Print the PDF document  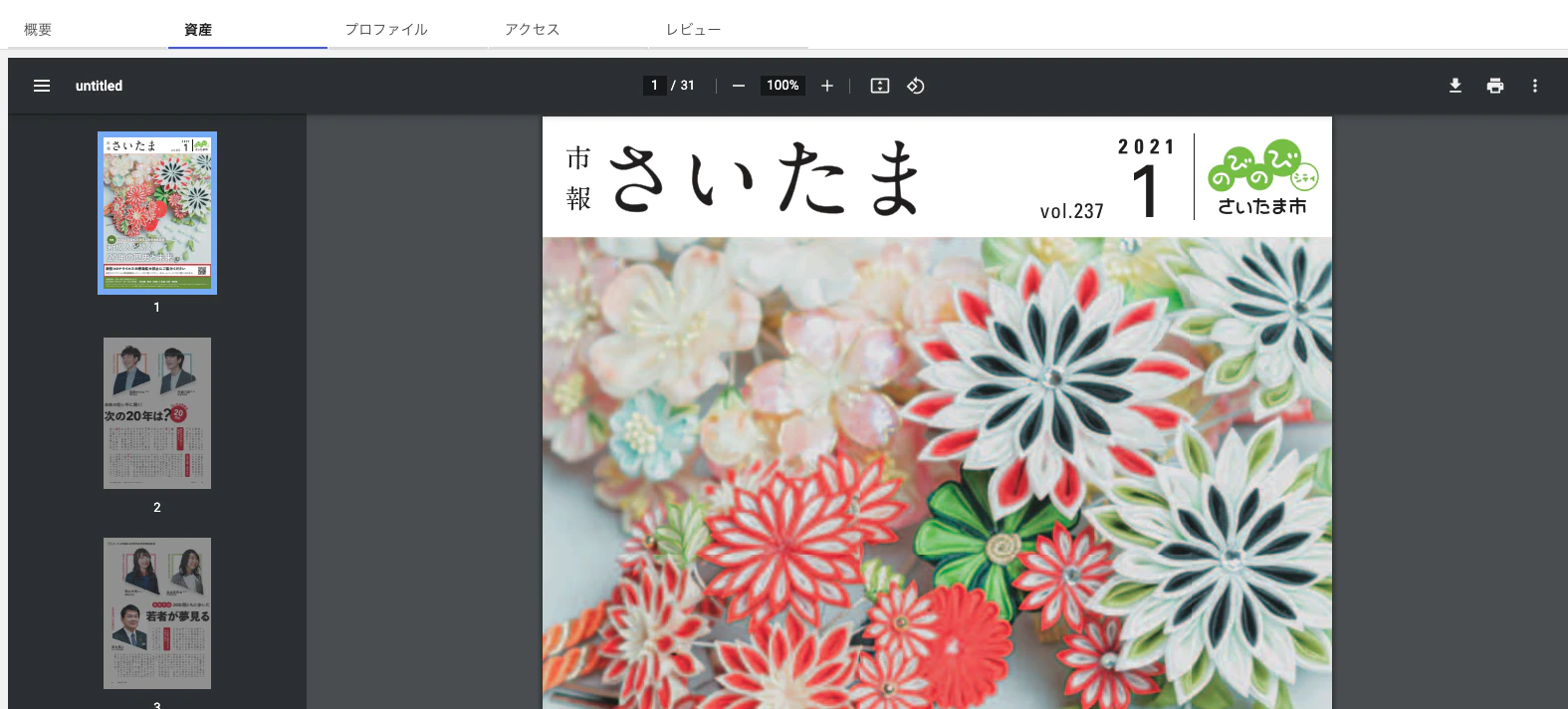[1495, 86]
